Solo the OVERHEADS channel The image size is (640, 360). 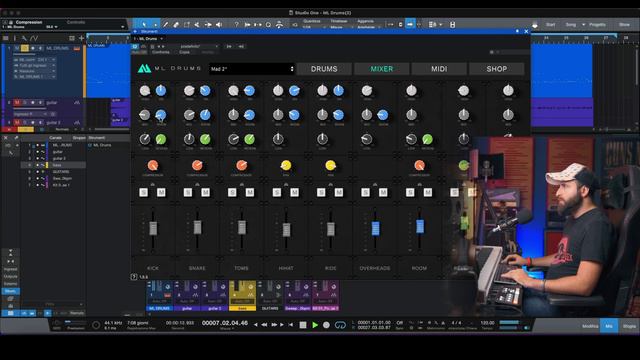pos(365,192)
